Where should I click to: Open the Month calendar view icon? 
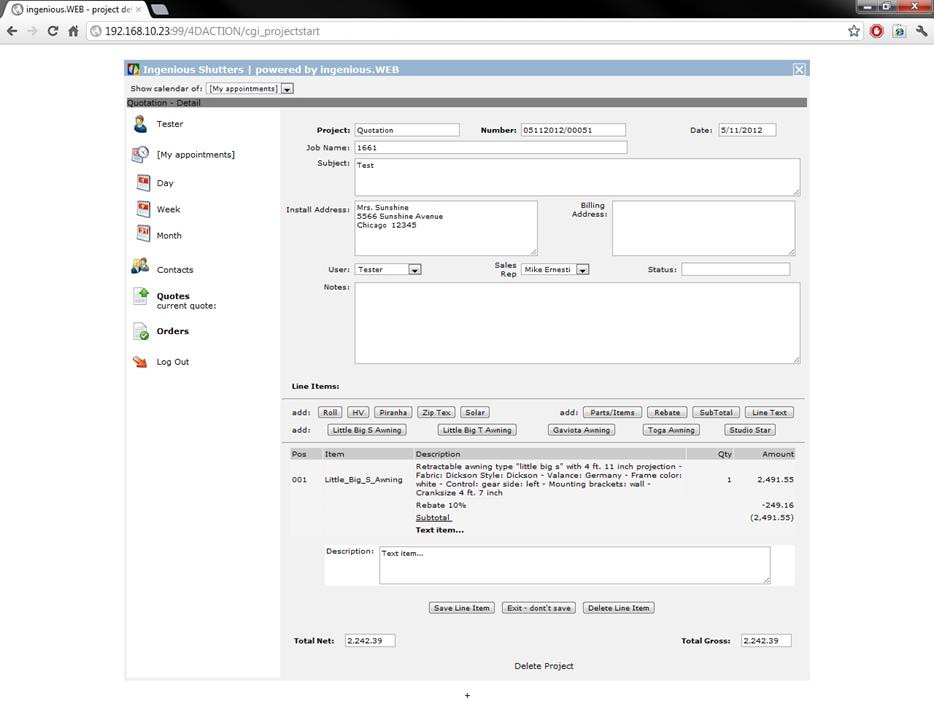coord(143,235)
